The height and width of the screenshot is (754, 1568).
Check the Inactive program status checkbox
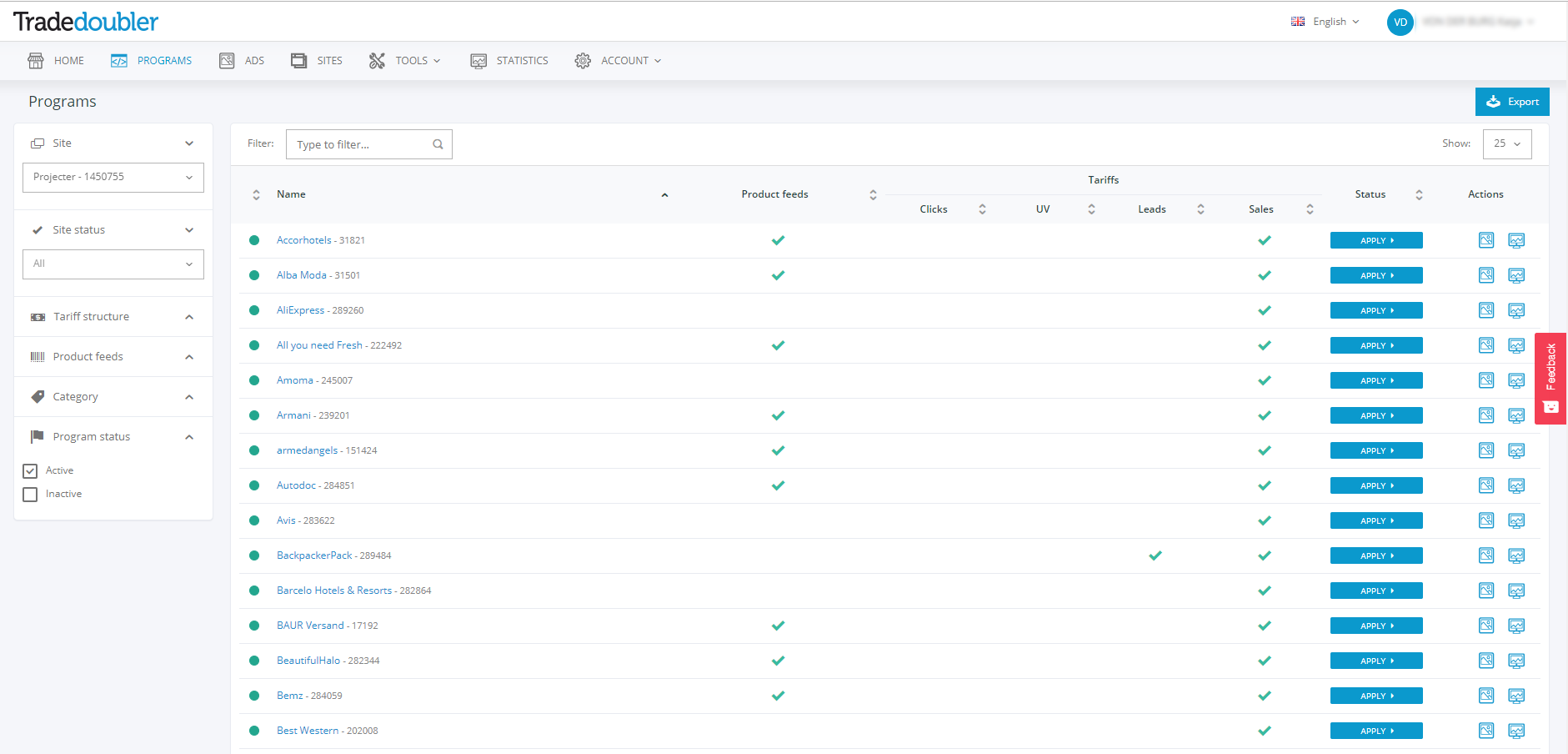point(31,495)
